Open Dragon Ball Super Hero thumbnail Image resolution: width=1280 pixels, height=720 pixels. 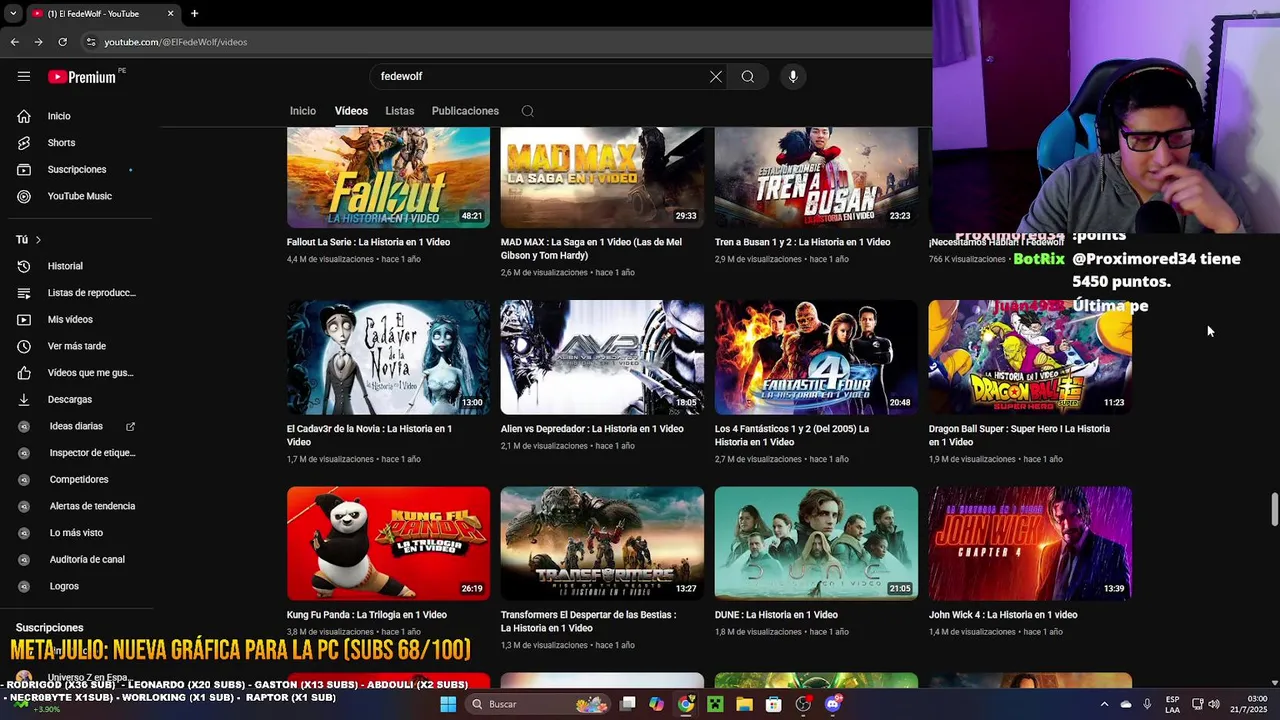tap(1030, 357)
